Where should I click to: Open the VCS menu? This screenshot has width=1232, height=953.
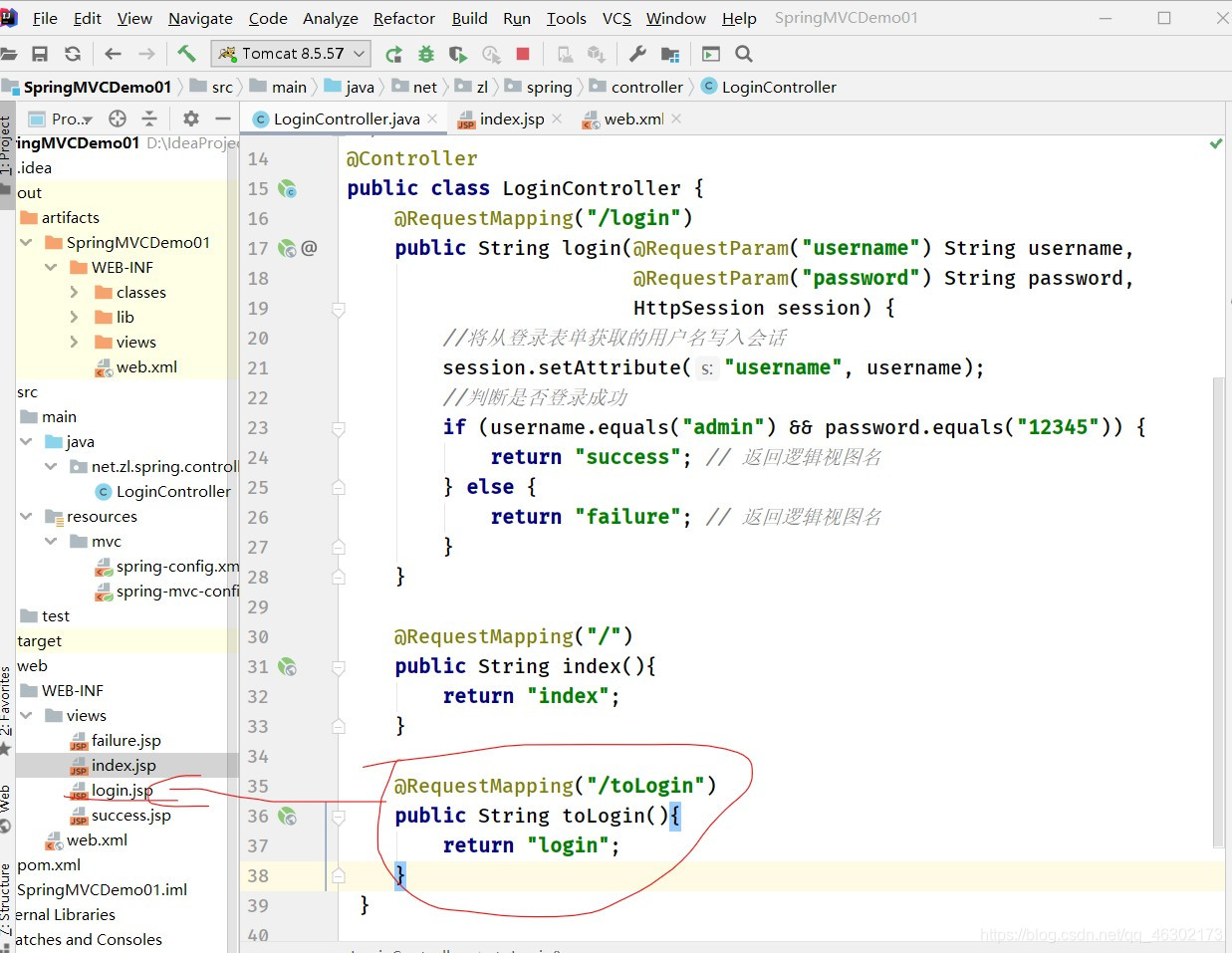[x=616, y=18]
